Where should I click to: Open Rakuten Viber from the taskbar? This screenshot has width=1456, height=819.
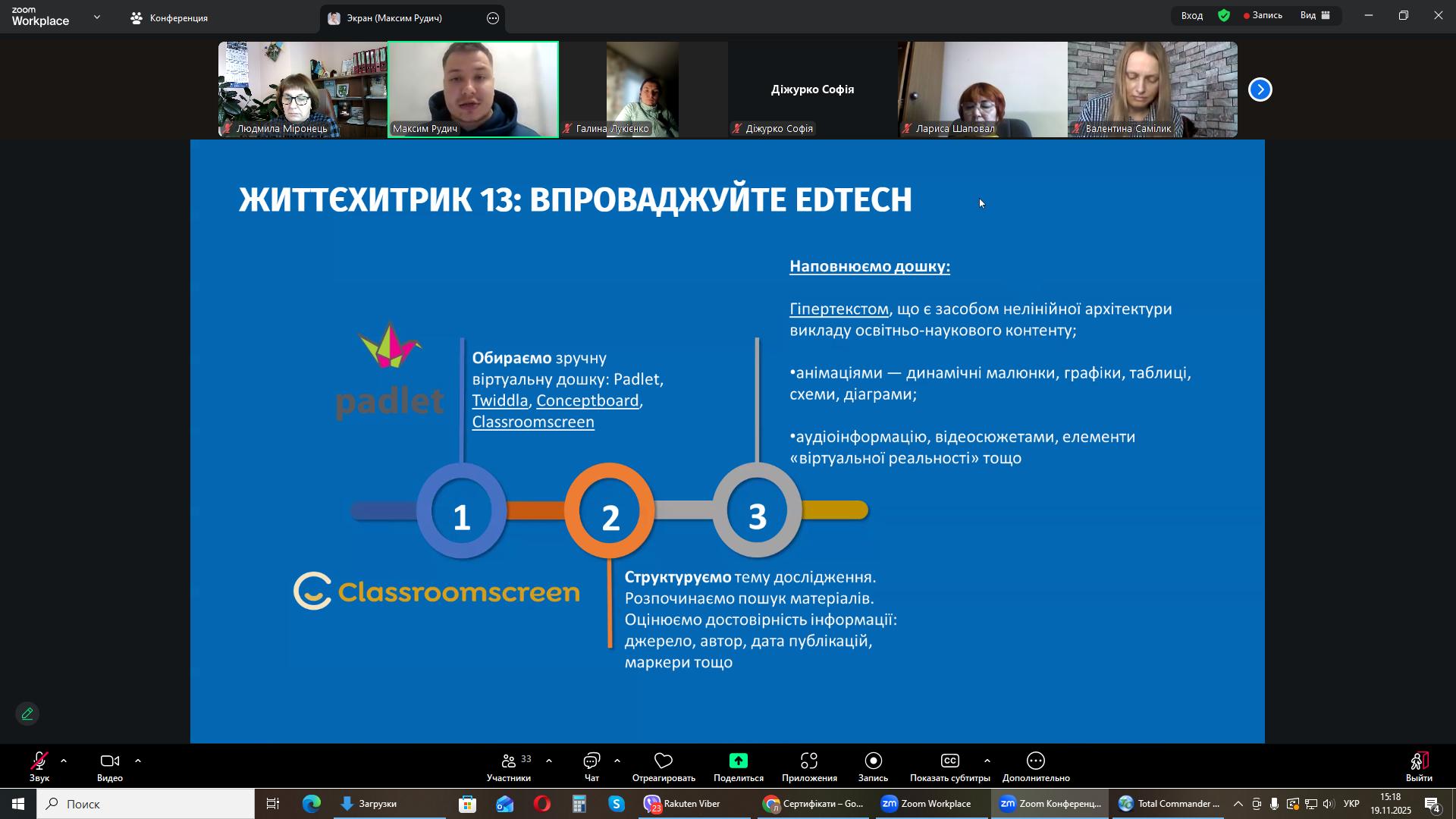682,804
